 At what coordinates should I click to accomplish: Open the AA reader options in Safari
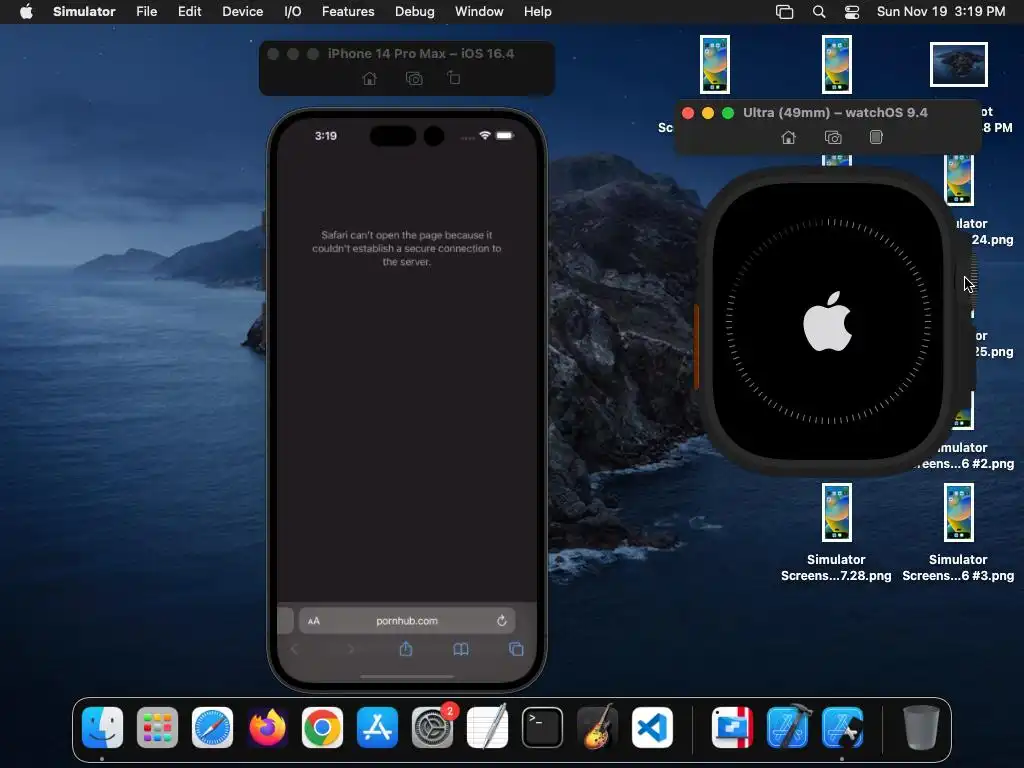click(x=314, y=621)
